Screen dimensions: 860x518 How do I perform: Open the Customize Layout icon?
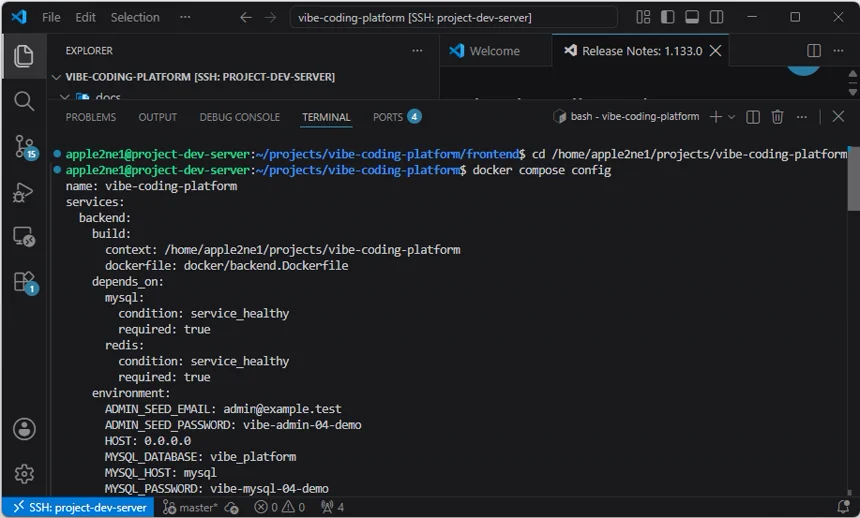[x=643, y=17]
